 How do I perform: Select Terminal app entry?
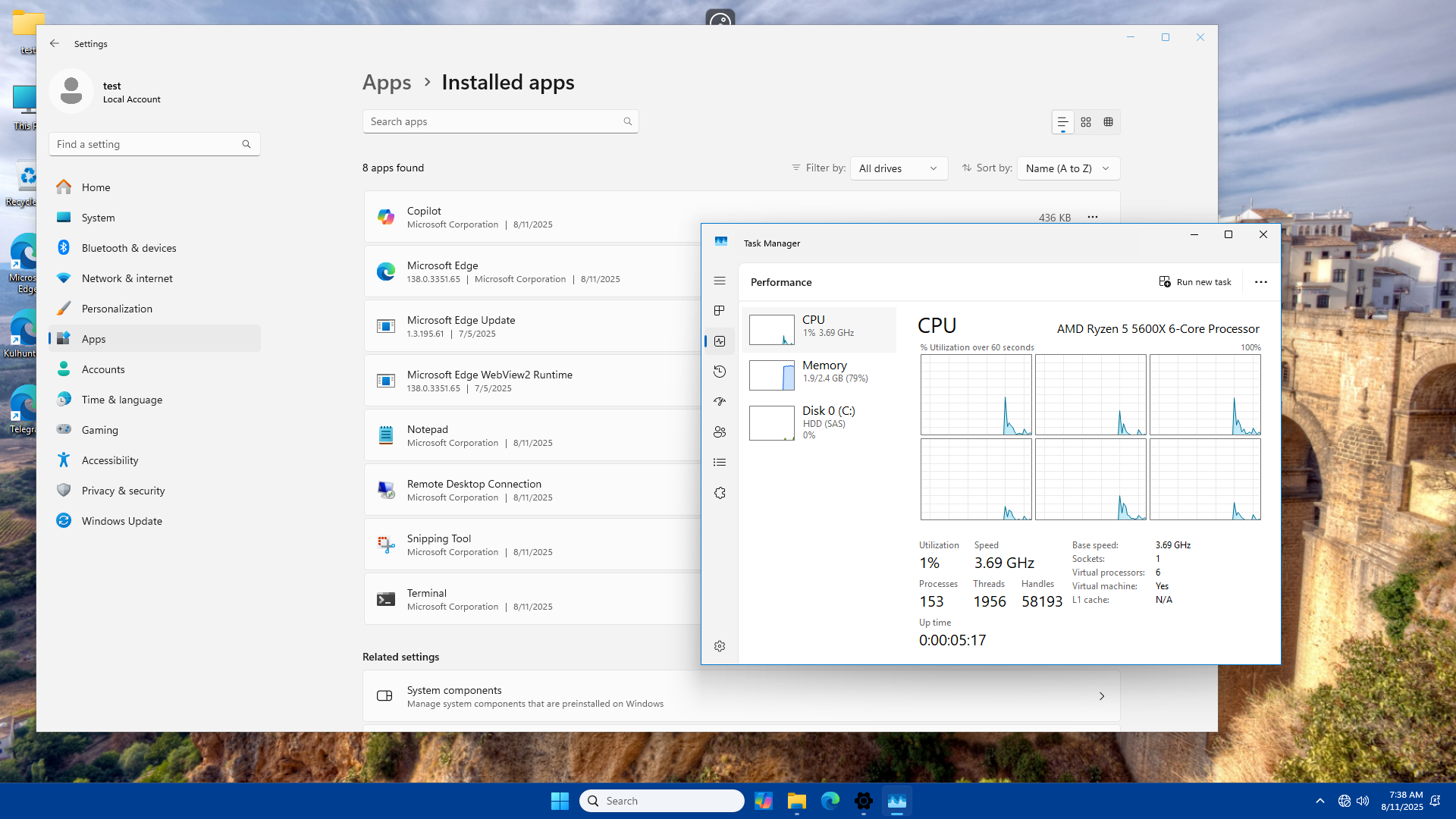(x=532, y=599)
